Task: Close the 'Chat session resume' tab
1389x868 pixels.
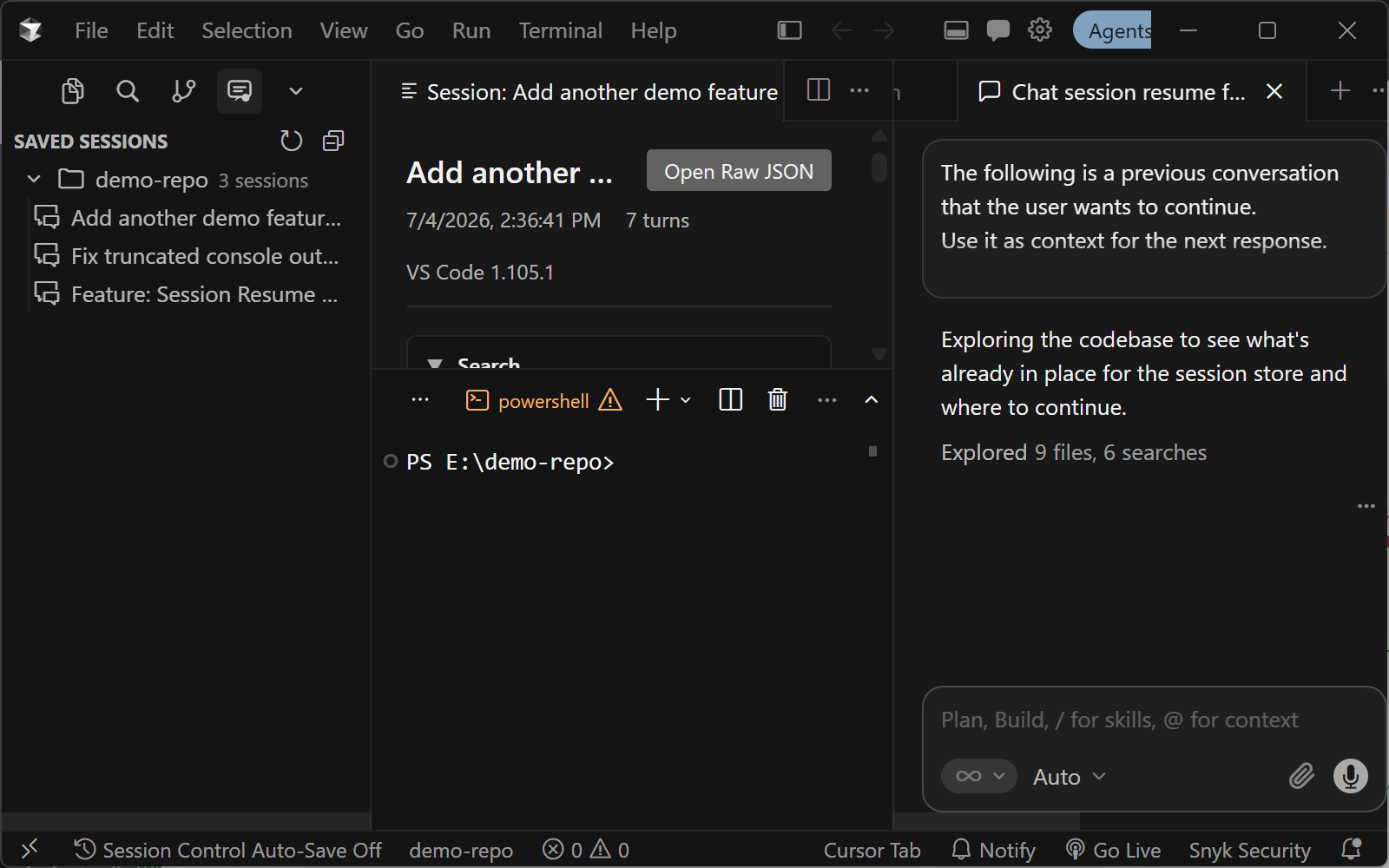Action: (x=1274, y=91)
